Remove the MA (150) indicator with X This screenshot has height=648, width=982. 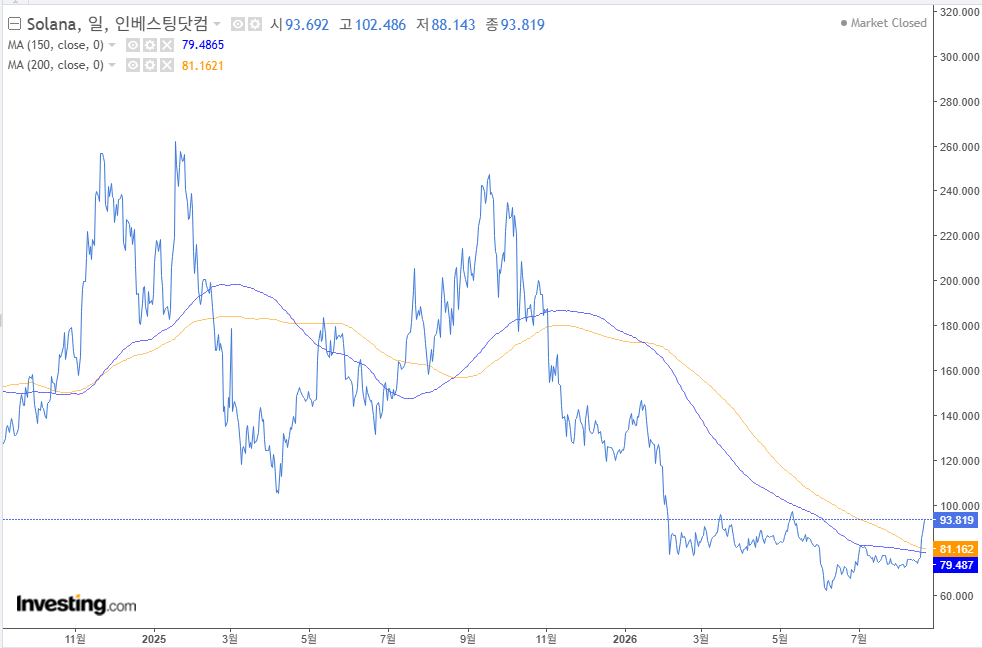coord(167,45)
